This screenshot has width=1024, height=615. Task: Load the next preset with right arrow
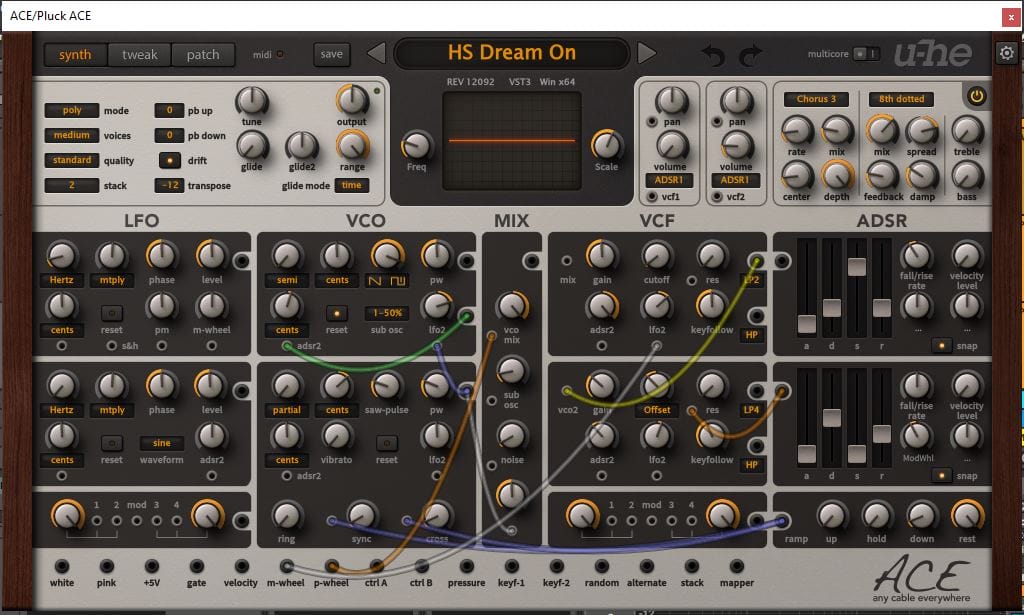click(646, 53)
